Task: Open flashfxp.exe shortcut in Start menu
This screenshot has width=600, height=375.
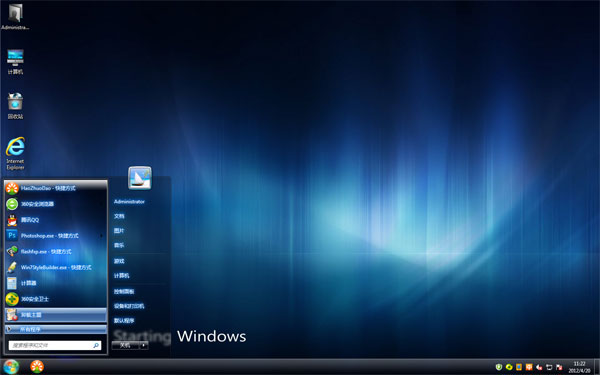Action: [56, 251]
